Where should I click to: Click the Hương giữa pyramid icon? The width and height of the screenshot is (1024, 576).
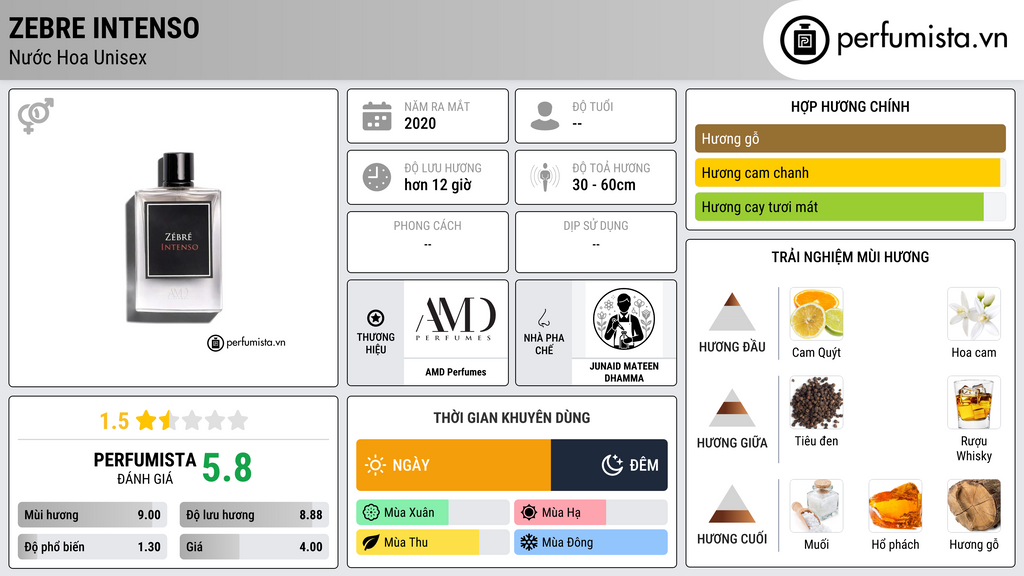pos(732,408)
